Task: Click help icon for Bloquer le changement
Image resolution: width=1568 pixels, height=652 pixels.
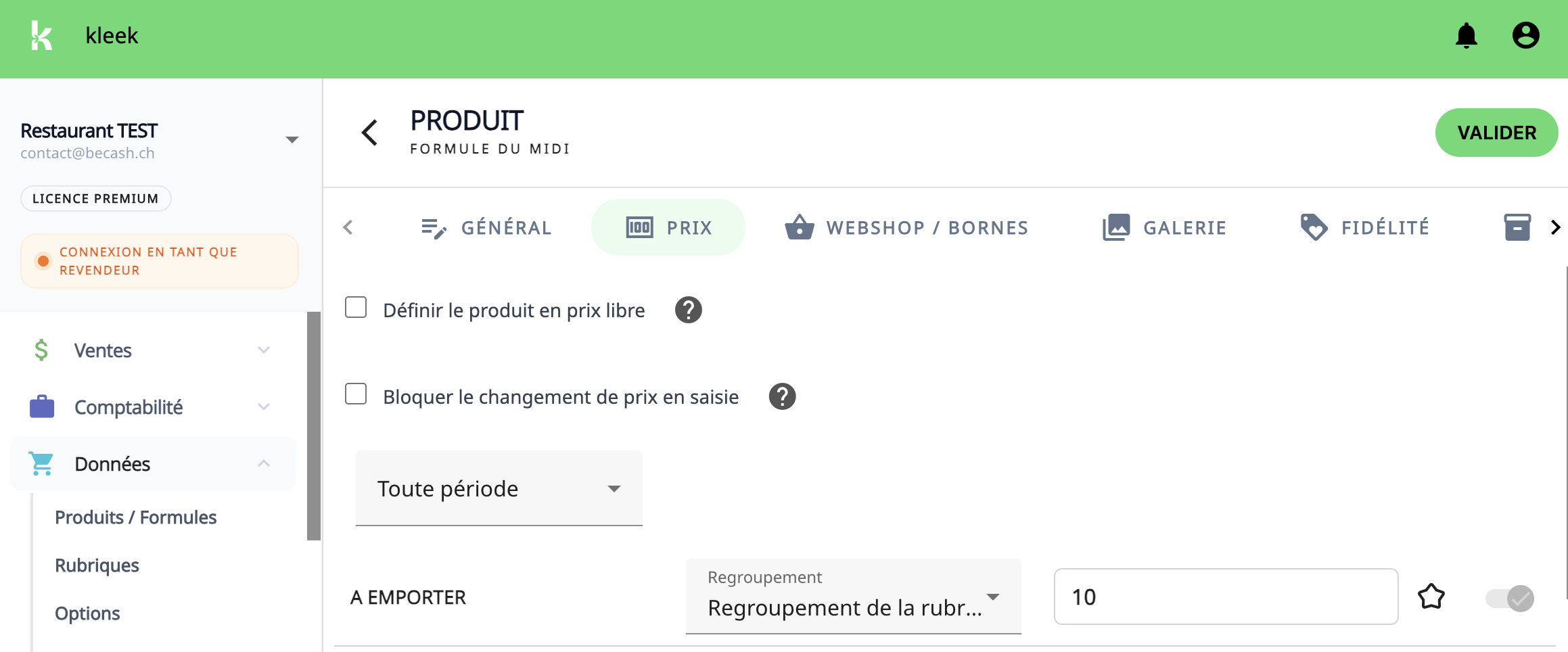Action: coord(782,397)
